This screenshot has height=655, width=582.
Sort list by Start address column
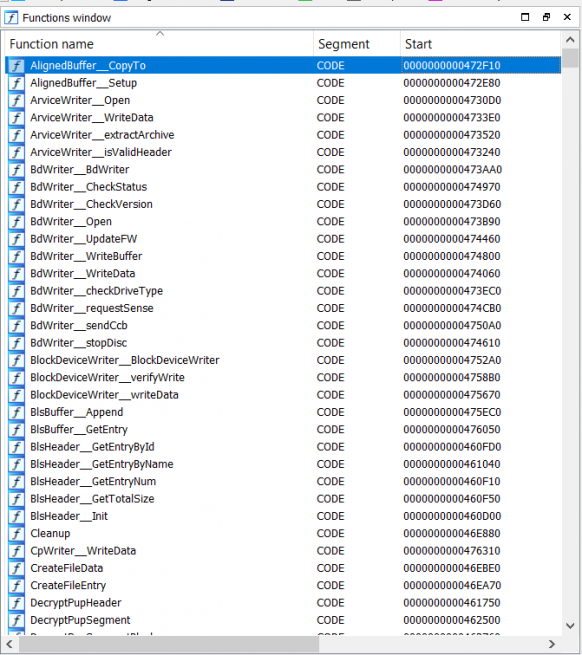click(480, 44)
